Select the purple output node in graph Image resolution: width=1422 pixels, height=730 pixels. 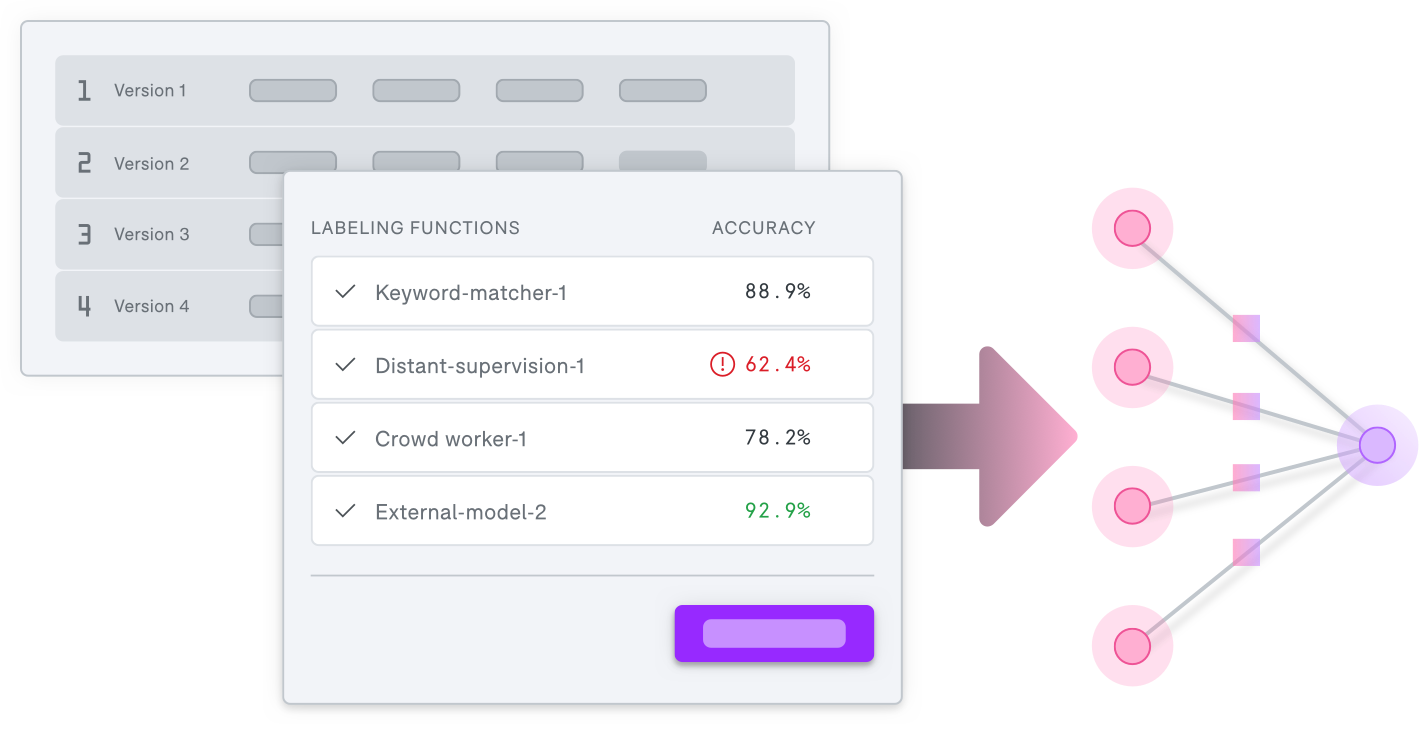coord(1377,445)
